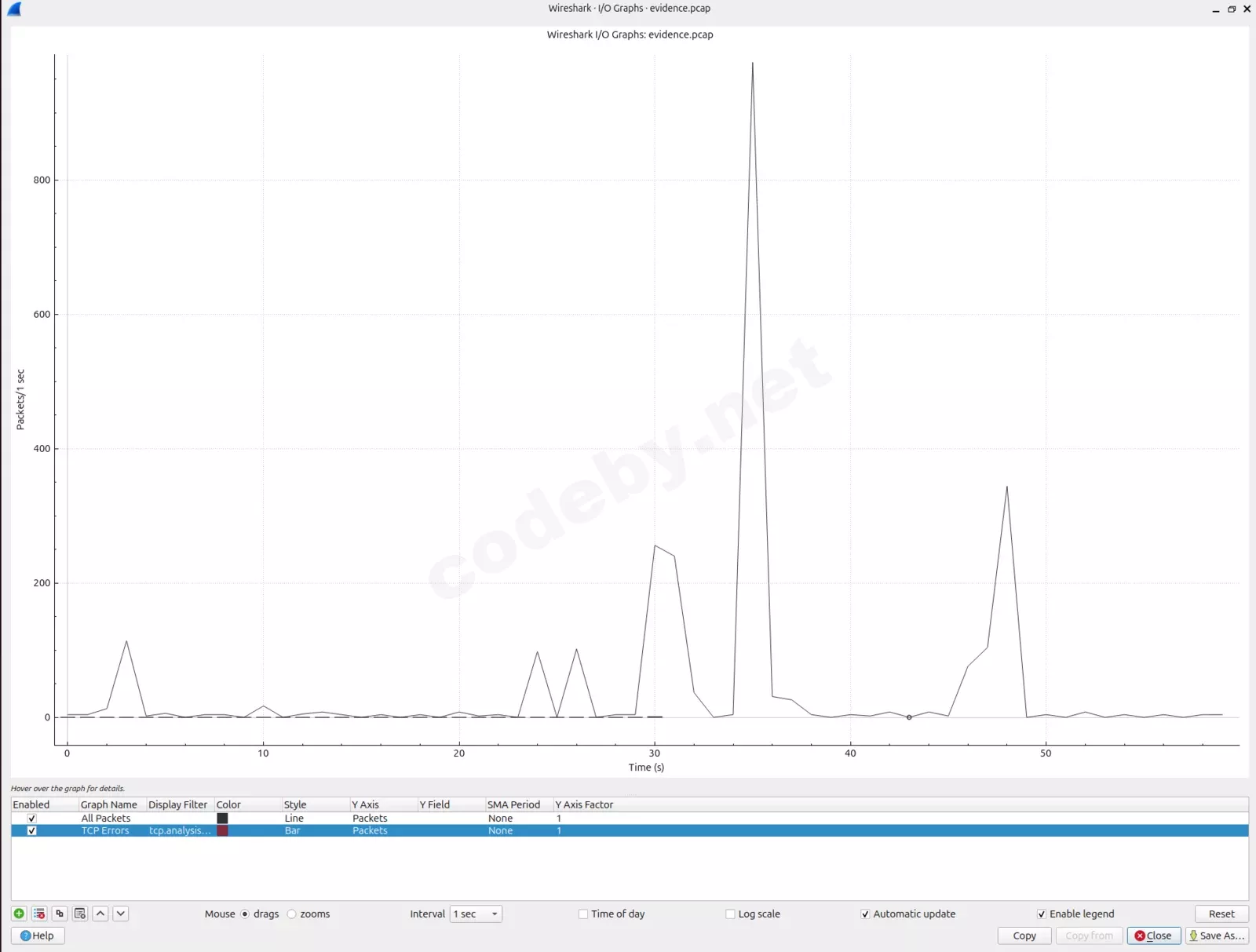
Task: Close the window with the title bar X
Action: 1247,9
